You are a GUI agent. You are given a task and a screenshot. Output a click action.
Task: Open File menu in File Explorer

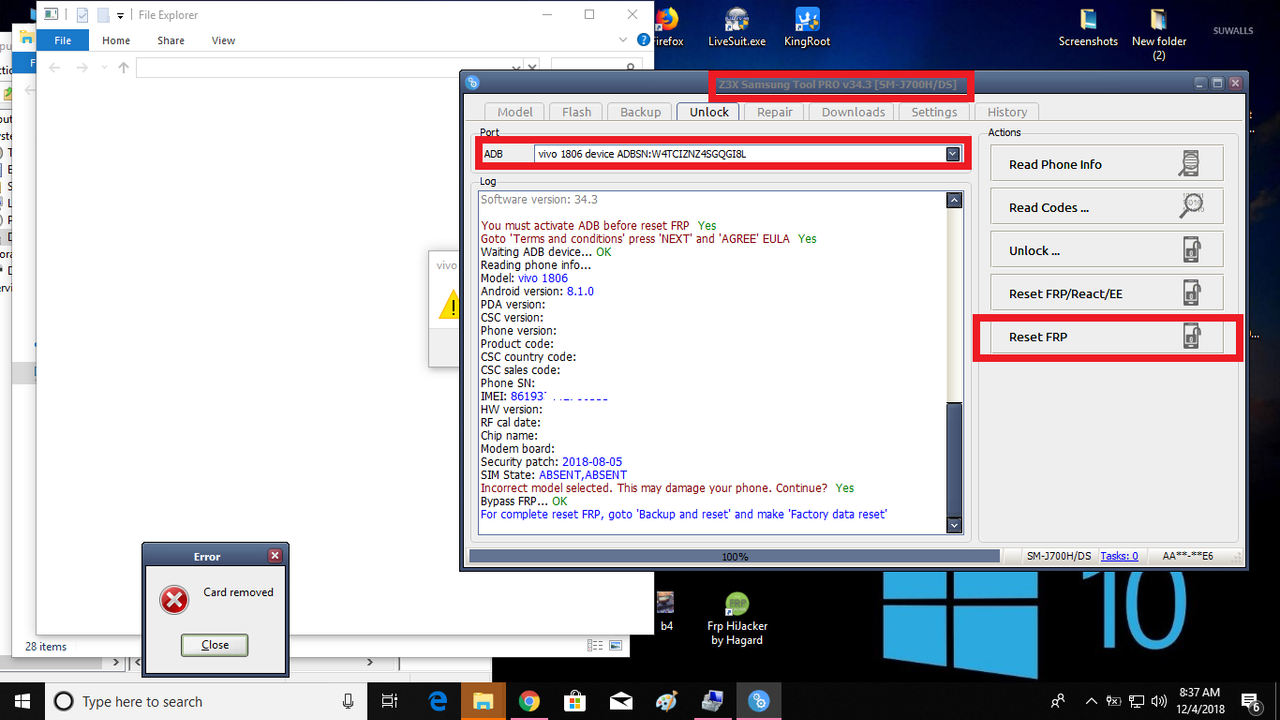63,40
